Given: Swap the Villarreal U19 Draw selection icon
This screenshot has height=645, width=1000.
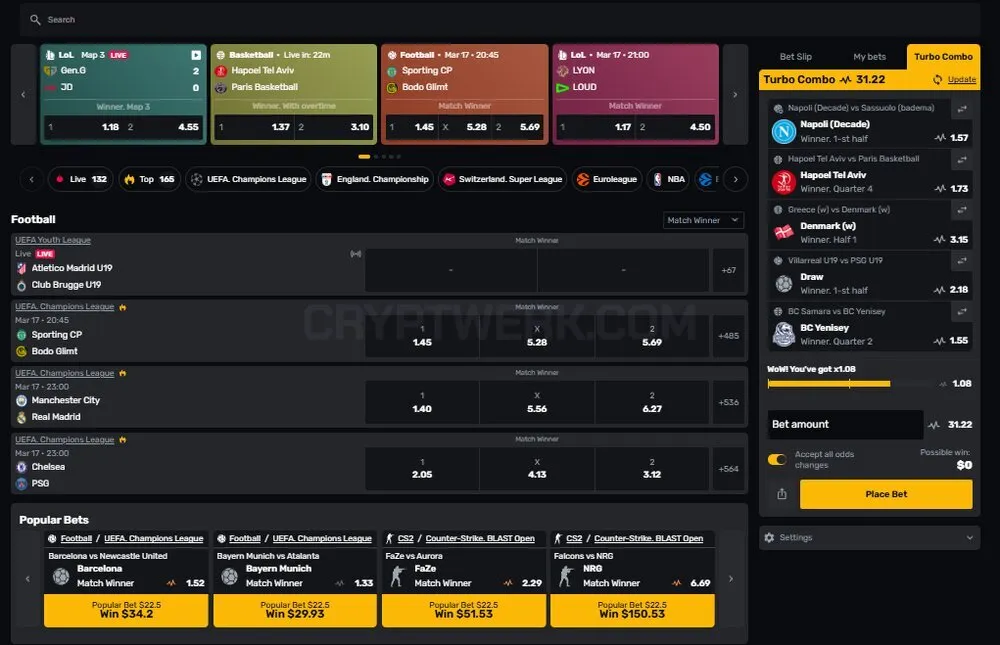Looking at the screenshot, I should click(x=962, y=260).
